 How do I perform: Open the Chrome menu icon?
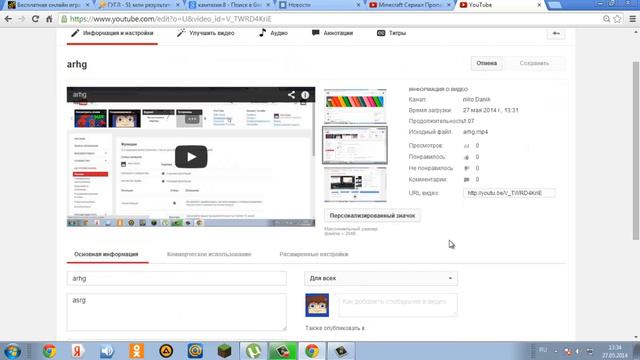point(633,19)
